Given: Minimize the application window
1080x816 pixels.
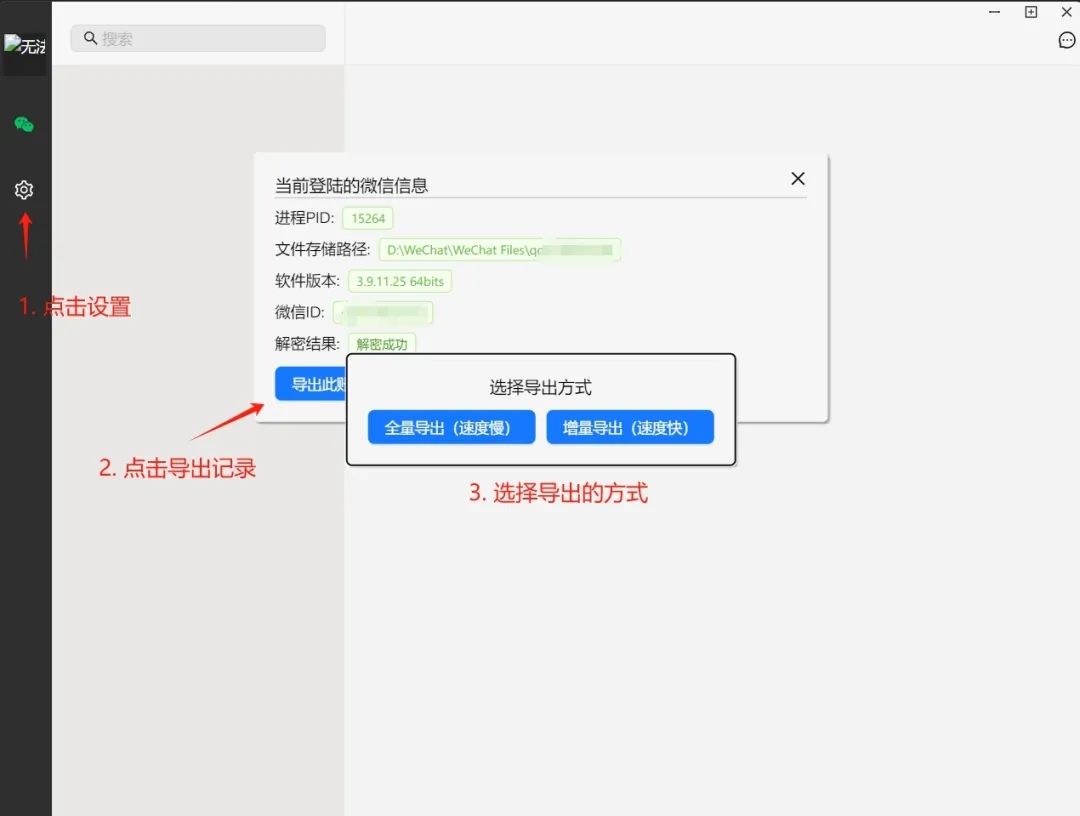Looking at the screenshot, I should [x=993, y=12].
